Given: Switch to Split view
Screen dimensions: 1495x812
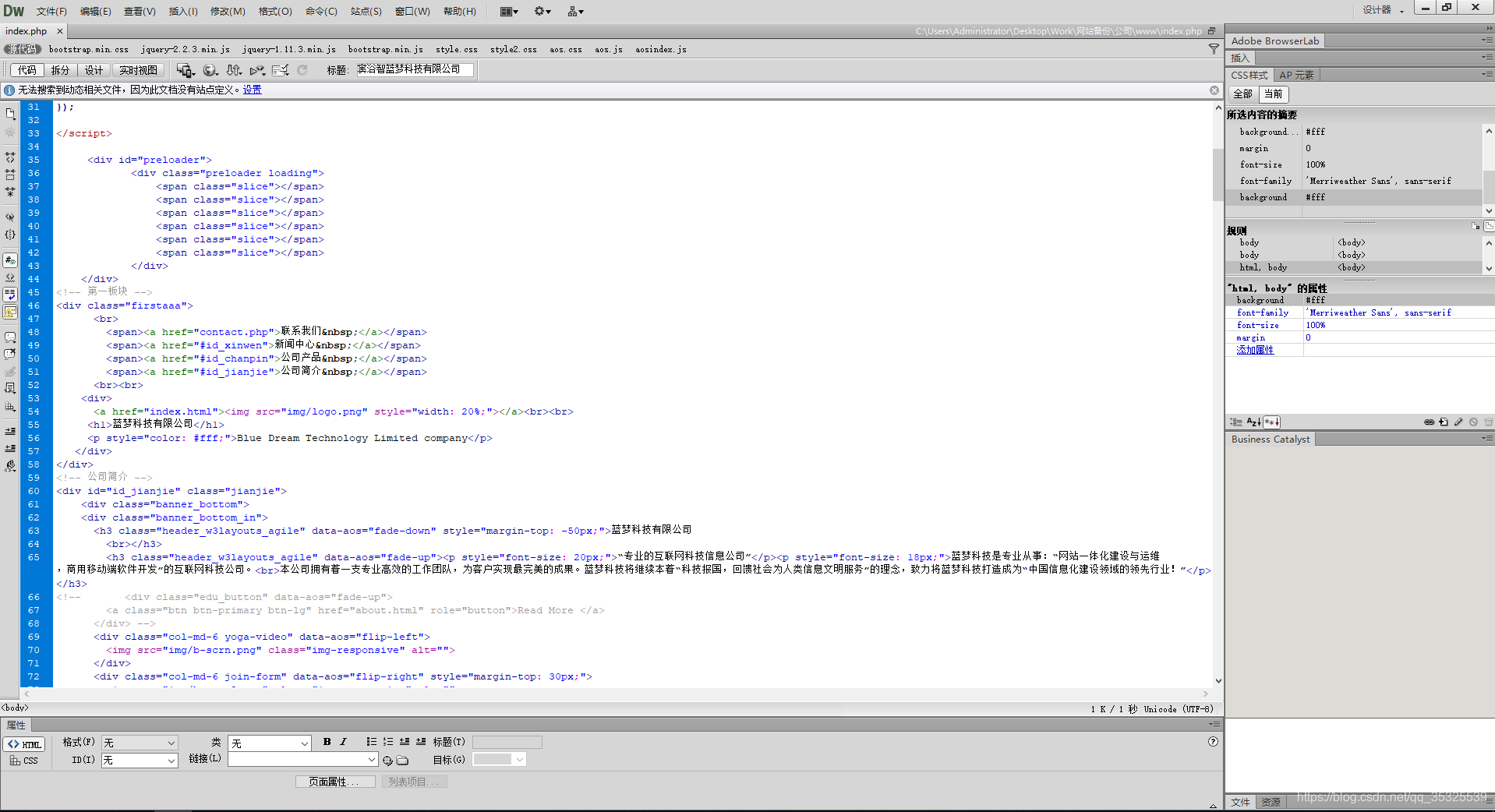Looking at the screenshot, I should pyautogui.click(x=61, y=70).
